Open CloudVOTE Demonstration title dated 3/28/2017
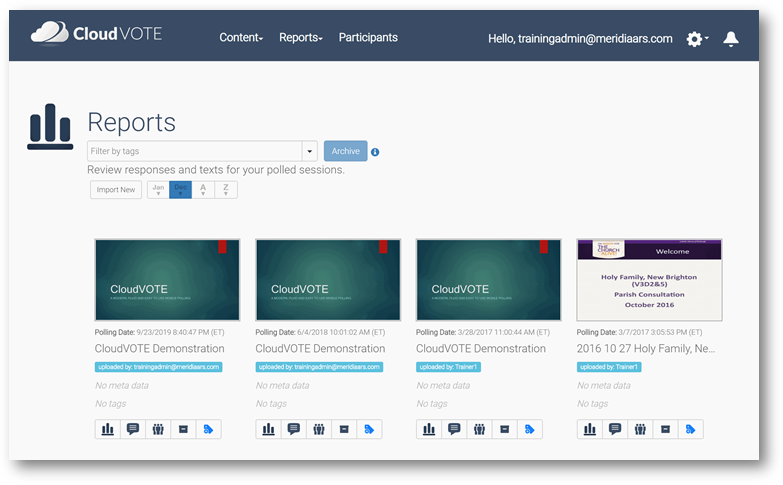This screenshot has height=485, width=783. [x=481, y=348]
